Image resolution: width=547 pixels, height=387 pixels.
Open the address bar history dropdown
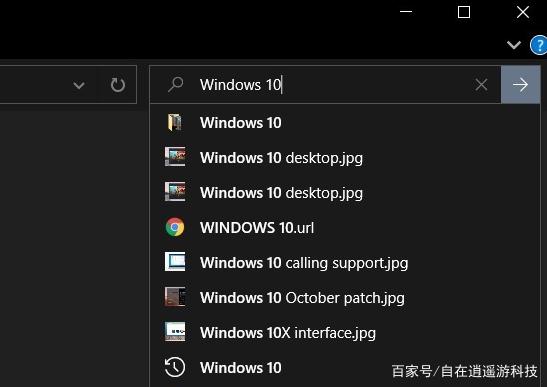tap(79, 85)
